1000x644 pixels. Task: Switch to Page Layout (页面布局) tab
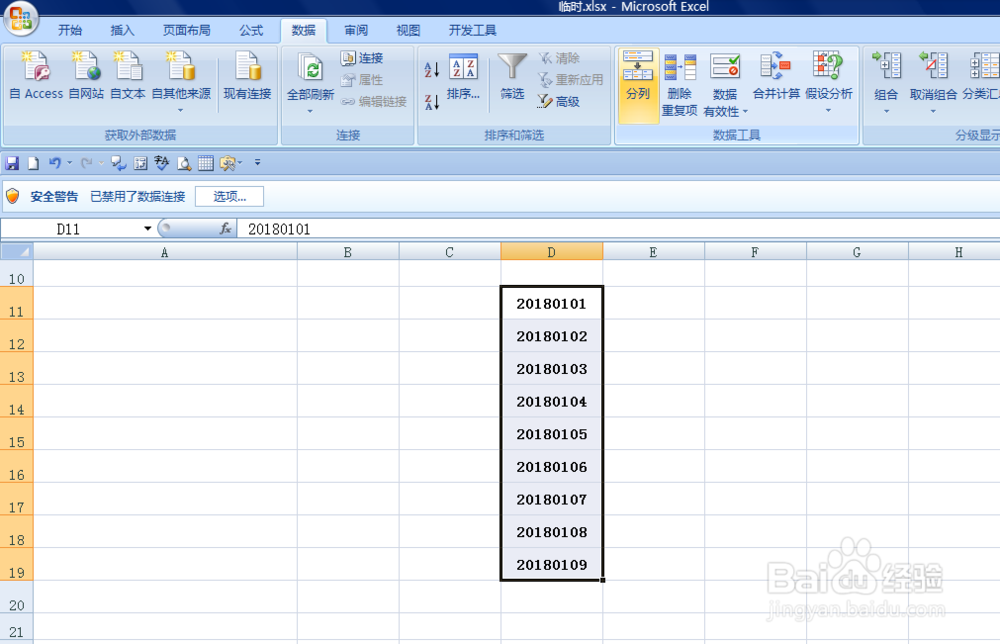[x=186, y=30]
